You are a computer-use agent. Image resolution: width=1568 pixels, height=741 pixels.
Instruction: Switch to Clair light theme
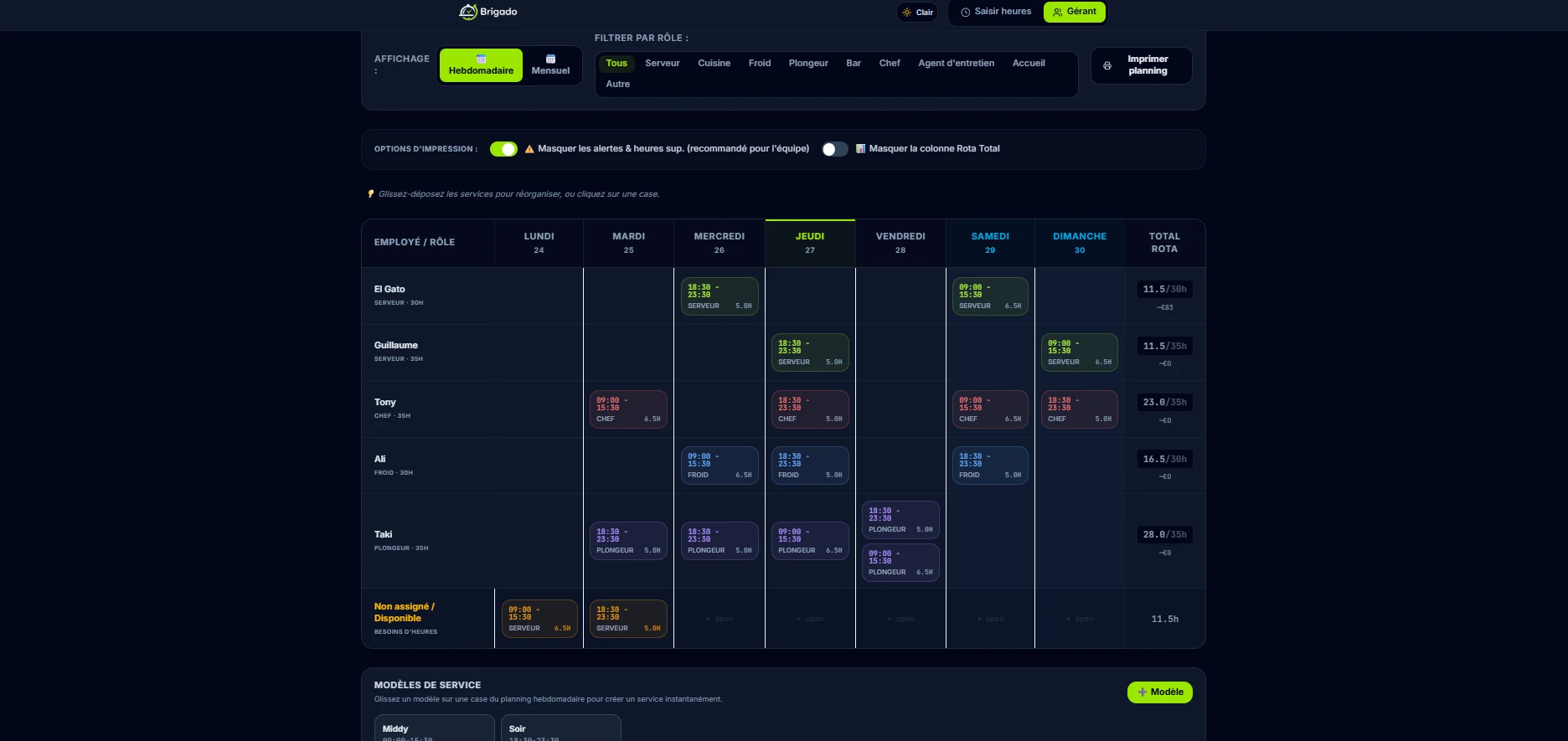[x=917, y=12]
